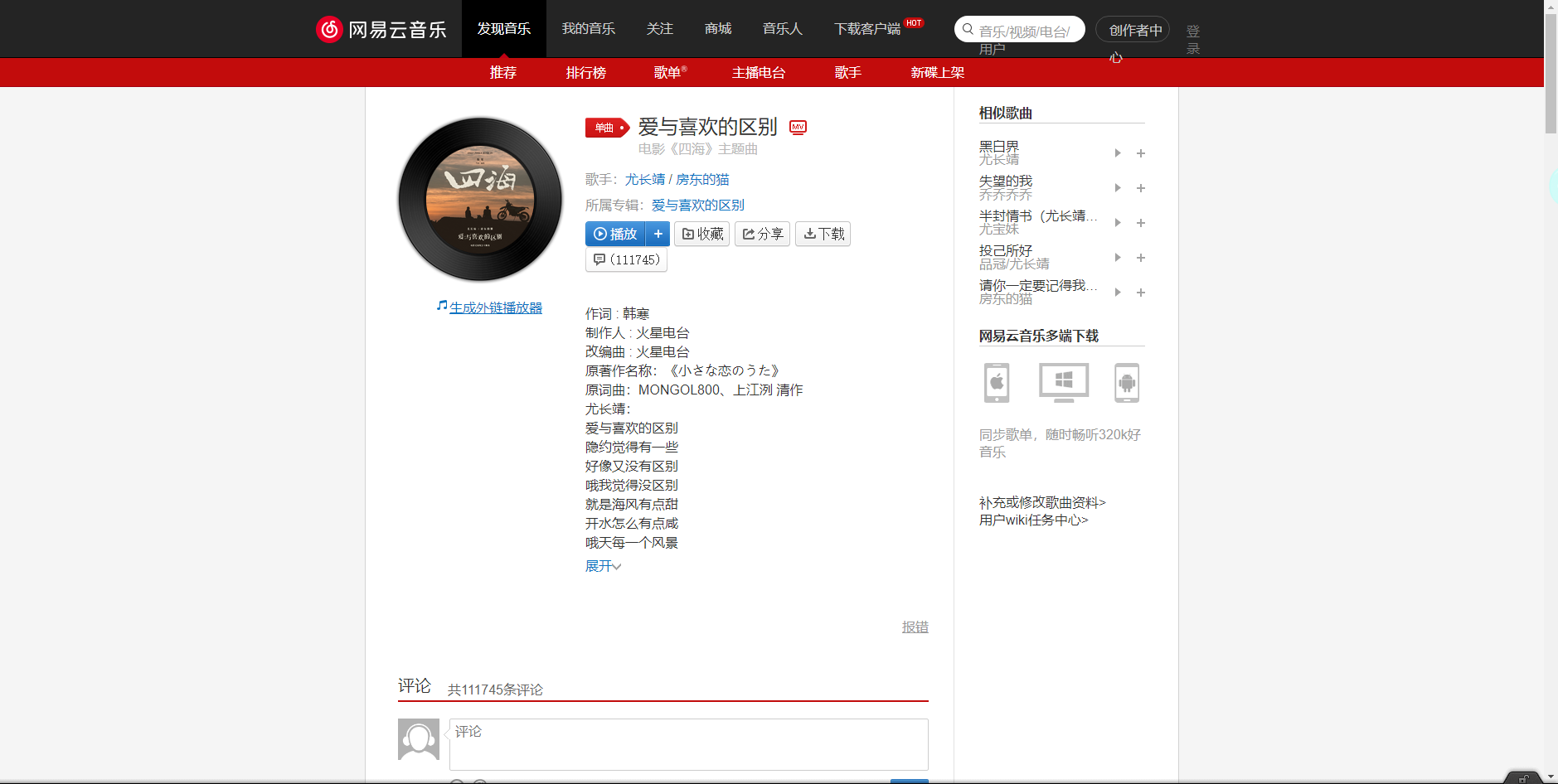Open the 我的音乐 menu item
Viewport: 1558px width, 784px height.
tap(589, 28)
